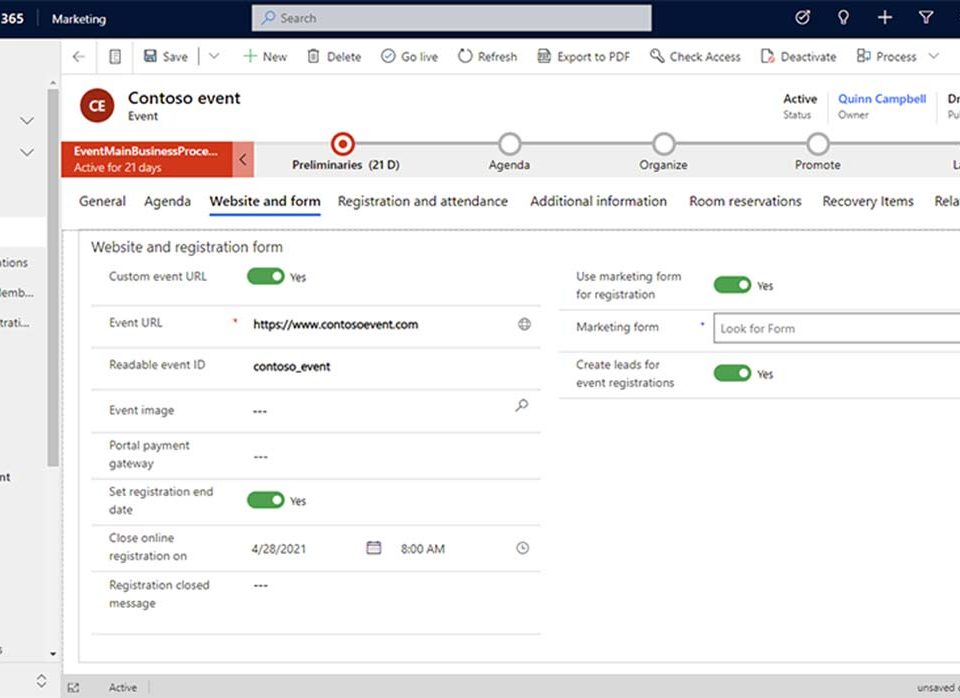960x698 pixels.
Task: Select the Promote process stage
Action: pos(817,144)
